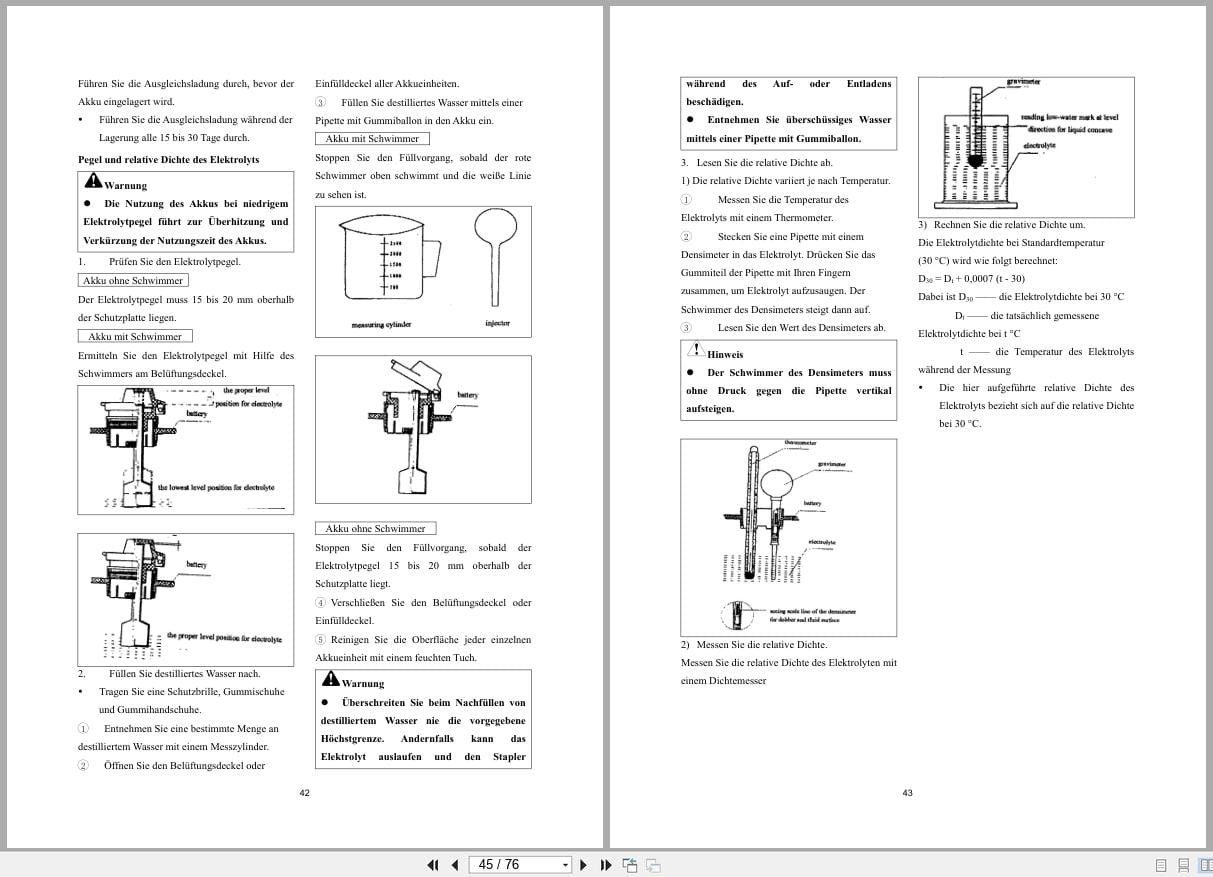
Task: Switch to single page view
Action: [x=1161, y=865]
